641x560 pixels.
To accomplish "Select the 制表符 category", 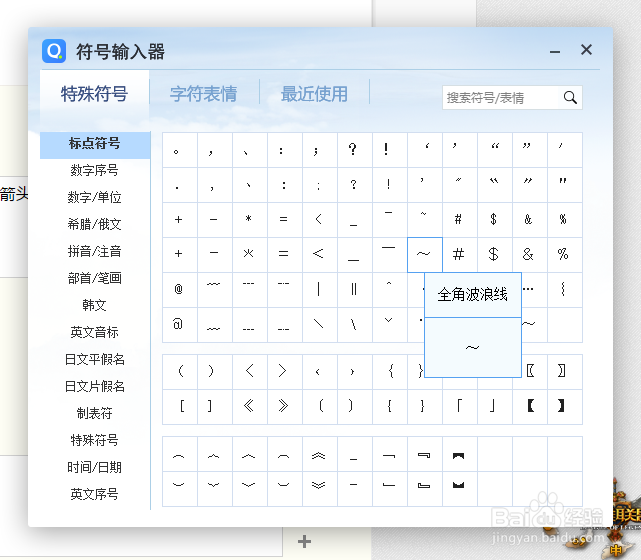I will (95, 413).
